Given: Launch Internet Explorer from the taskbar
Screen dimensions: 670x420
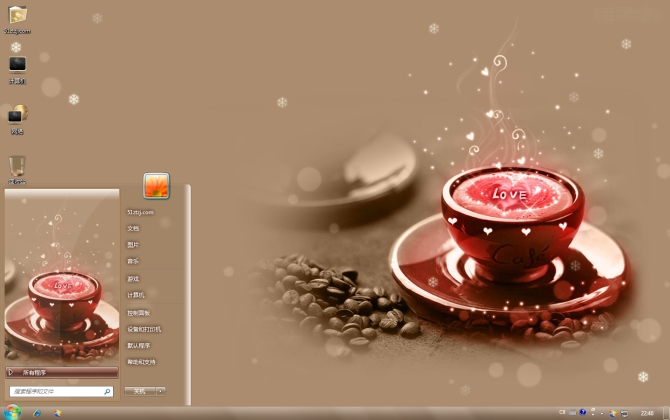Looking at the screenshot, I should [x=37, y=413].
